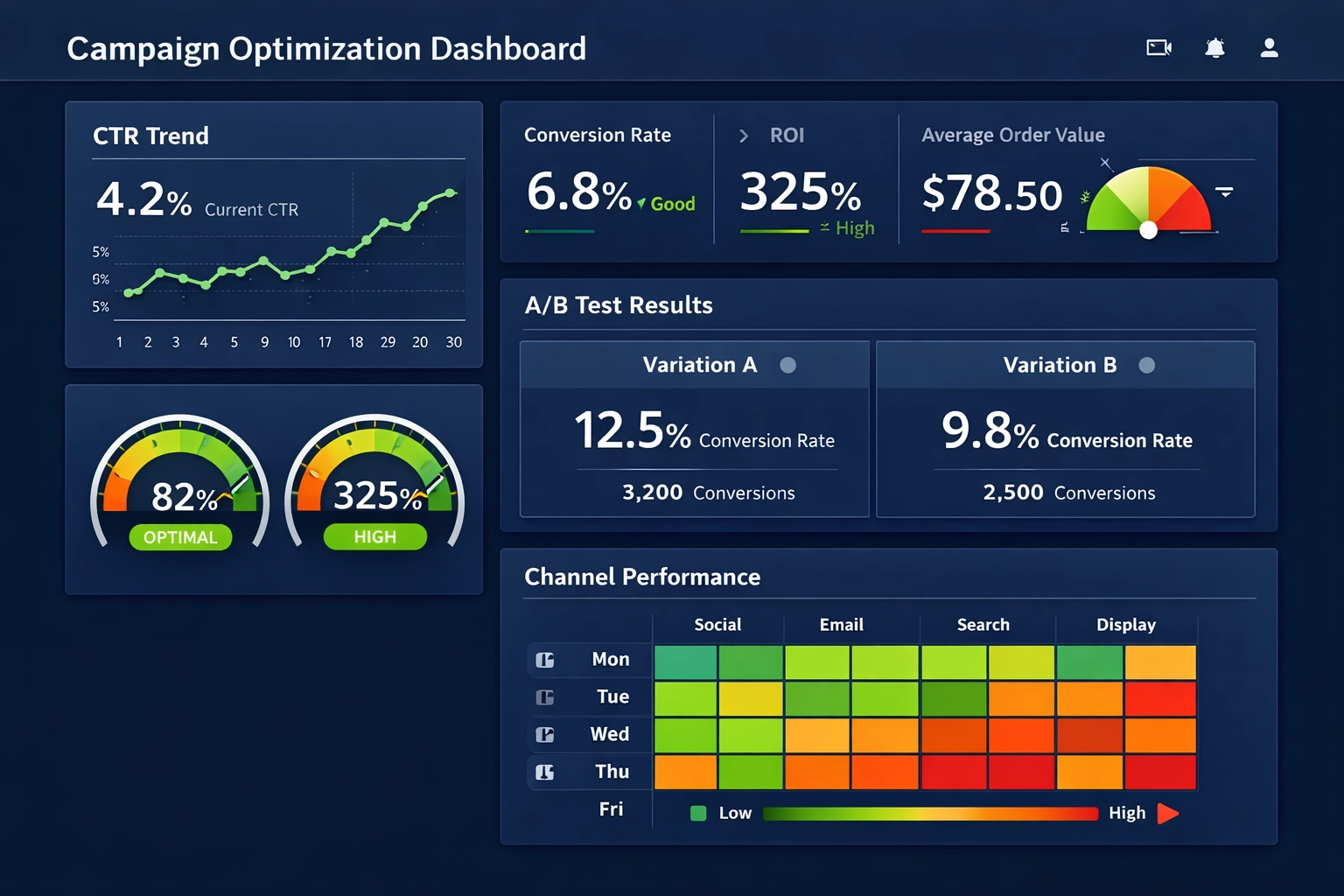Click the OPTIMAL badge under the 82% gauge
This screenshot has height=896, width=1344.
[x=179, y=536]
